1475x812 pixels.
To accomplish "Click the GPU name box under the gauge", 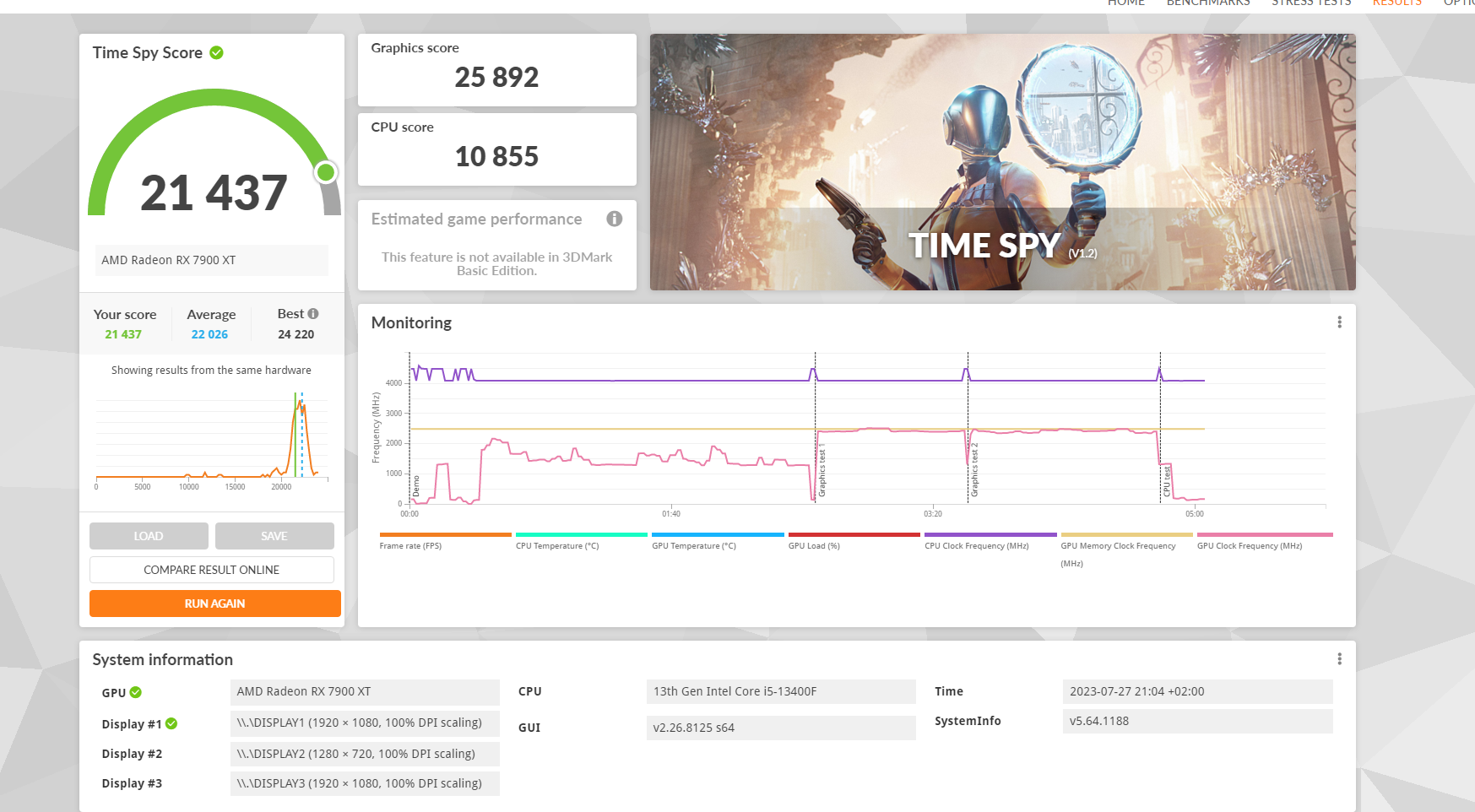I will click(212, 260).
